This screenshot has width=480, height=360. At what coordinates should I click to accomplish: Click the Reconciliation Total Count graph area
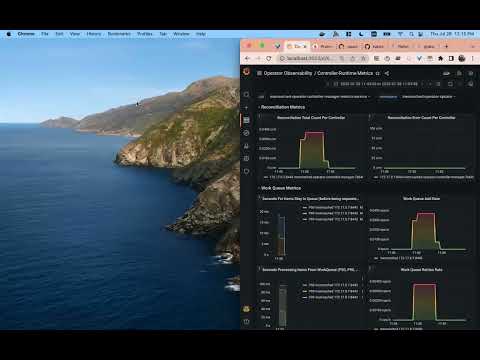coord(317,148)
